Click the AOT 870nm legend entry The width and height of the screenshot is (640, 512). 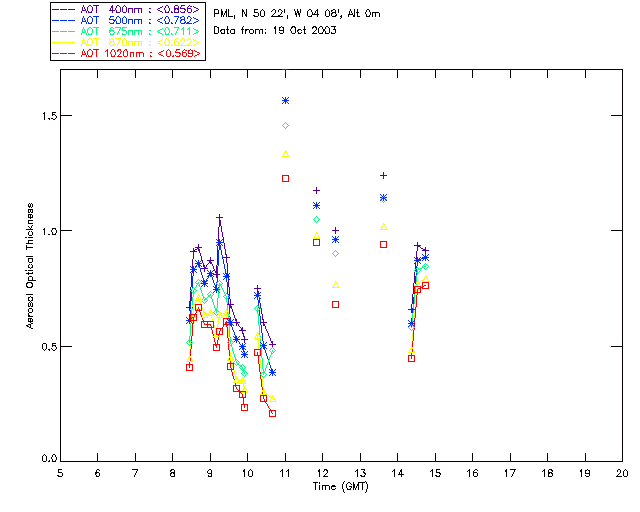(x=127, y=42)
